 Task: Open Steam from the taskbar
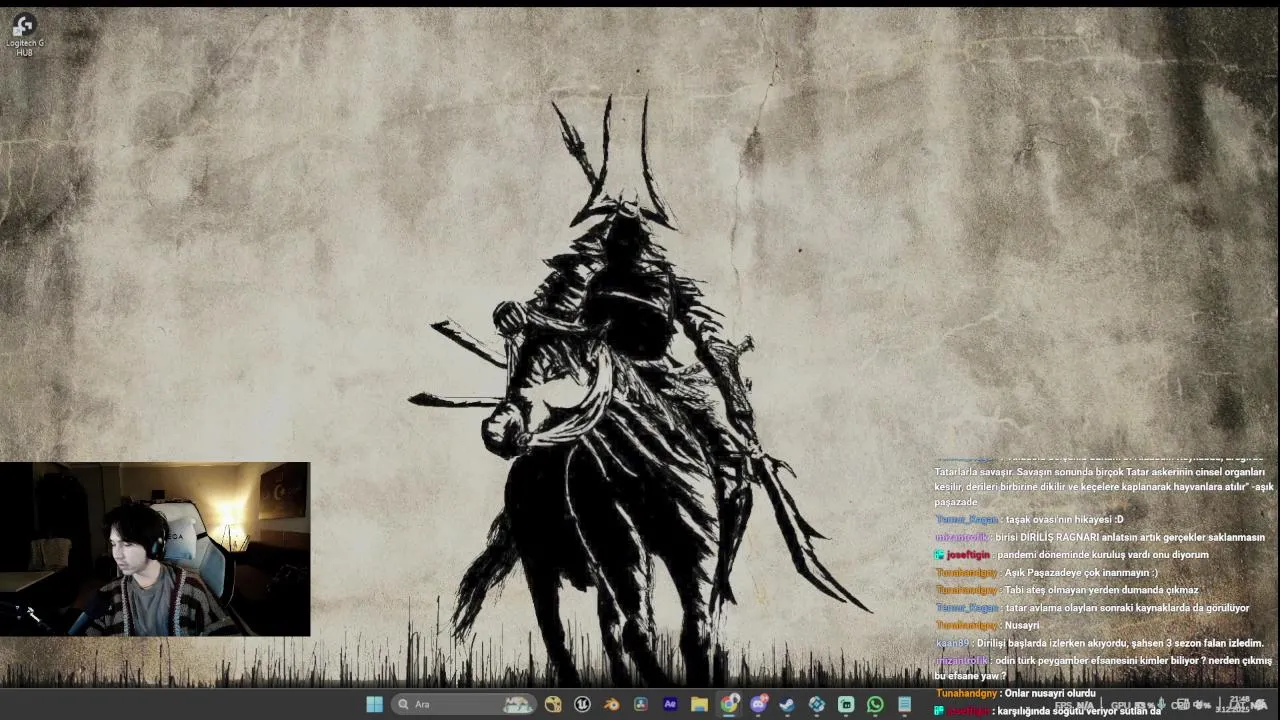(x=787, y=704)
